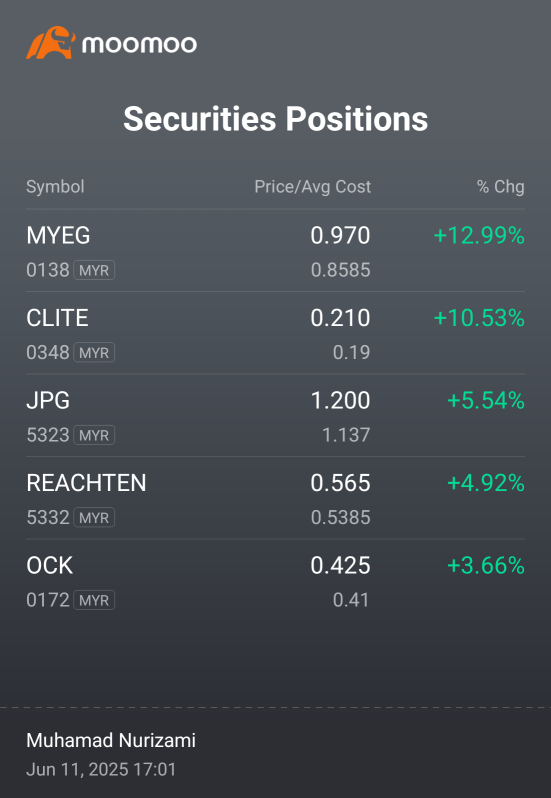Click the MYEG +12.99% change value
The width and height of the screenshot is (551, 798).
pyautogui.click(x=479, y=236)
